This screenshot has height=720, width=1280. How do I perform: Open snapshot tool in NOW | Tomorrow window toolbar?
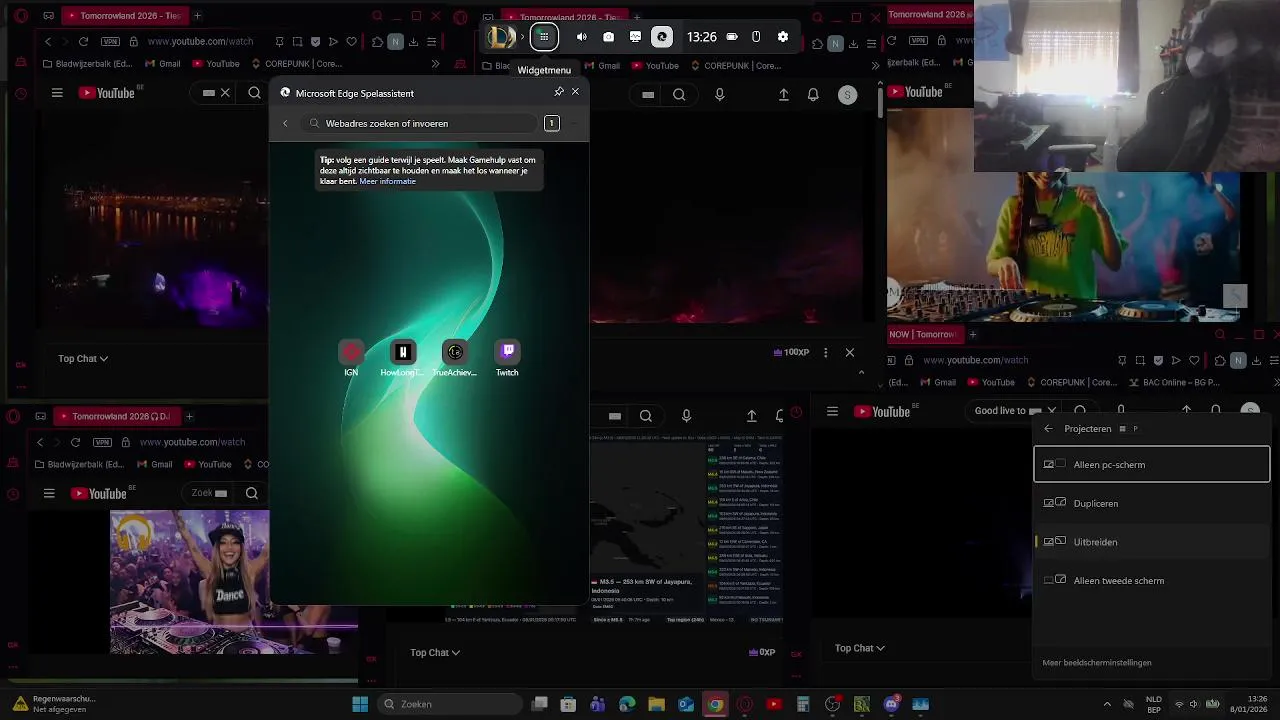point(1140,360)
